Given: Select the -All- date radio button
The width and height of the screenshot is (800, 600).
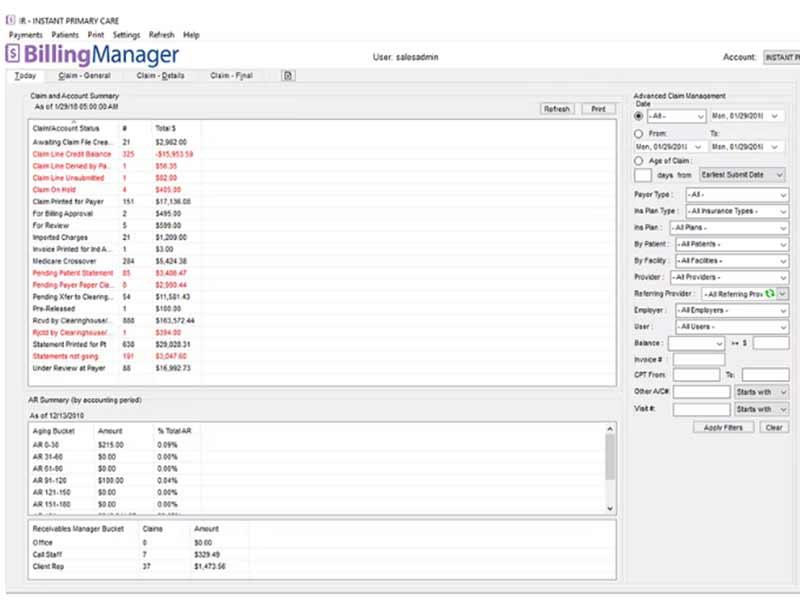Looking at the screenshot, I should click(x=638, y=116).
